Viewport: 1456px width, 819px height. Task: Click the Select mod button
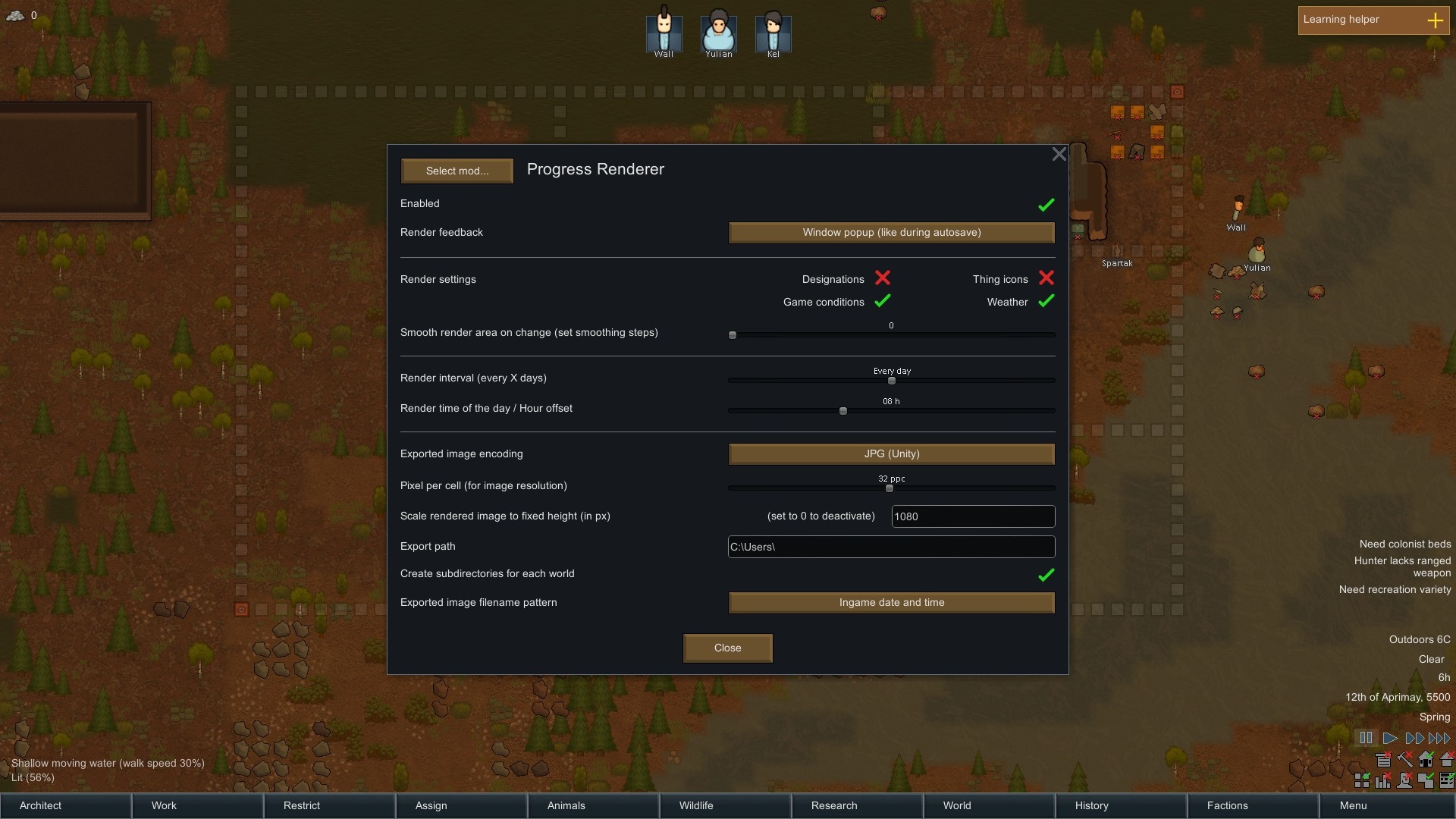(457, 171)
